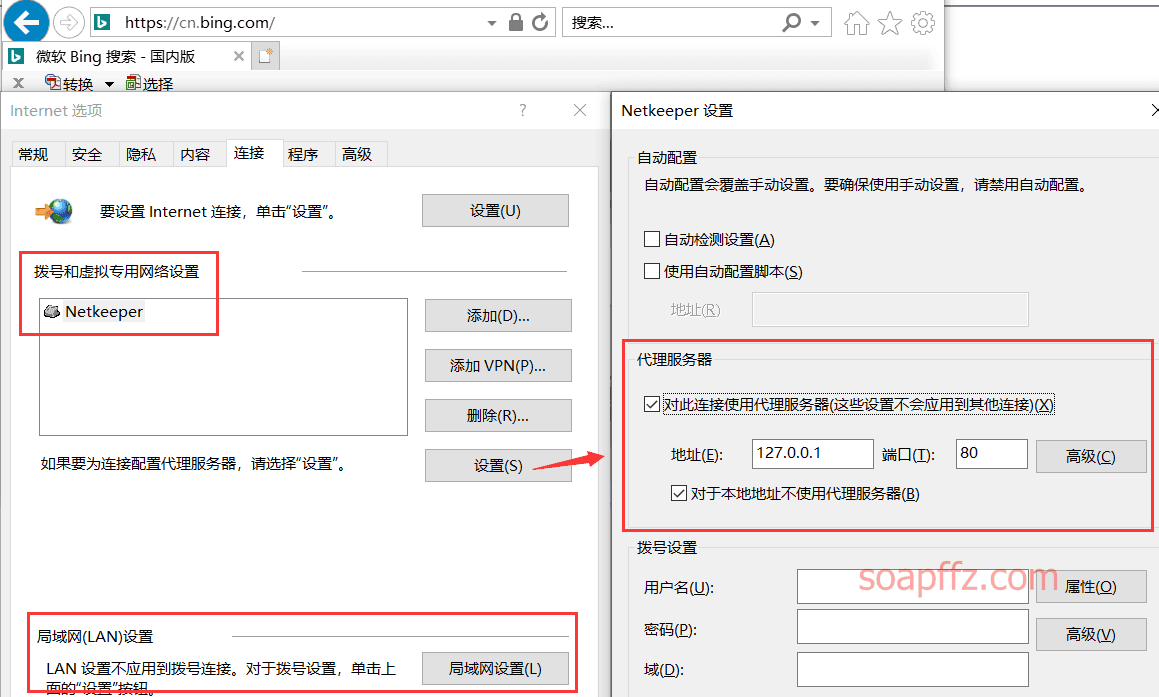Select the 连接 tab

click(254, 153)
